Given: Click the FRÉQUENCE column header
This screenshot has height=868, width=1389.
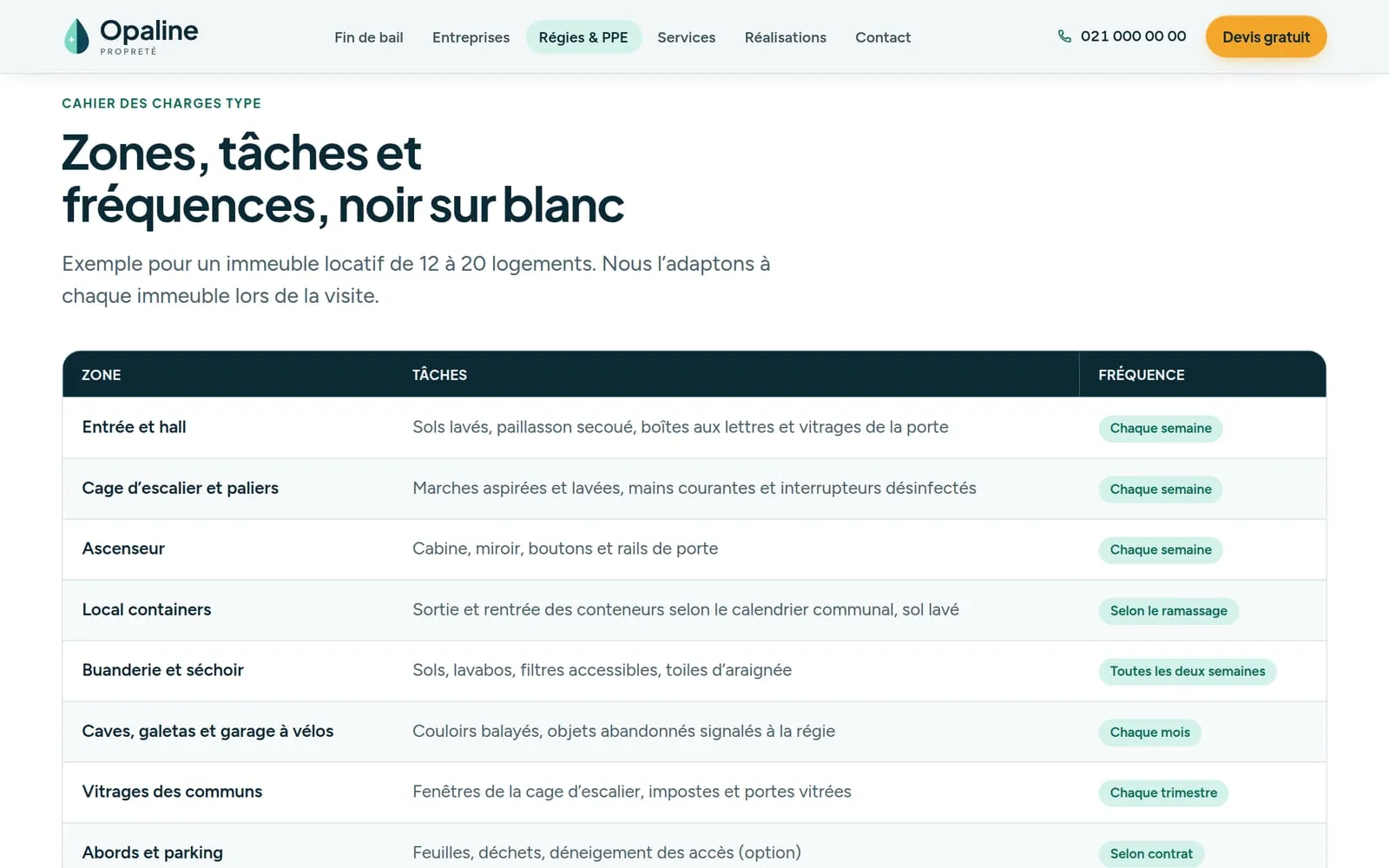Looking at the screenshot, I should tap(1141, 375).
